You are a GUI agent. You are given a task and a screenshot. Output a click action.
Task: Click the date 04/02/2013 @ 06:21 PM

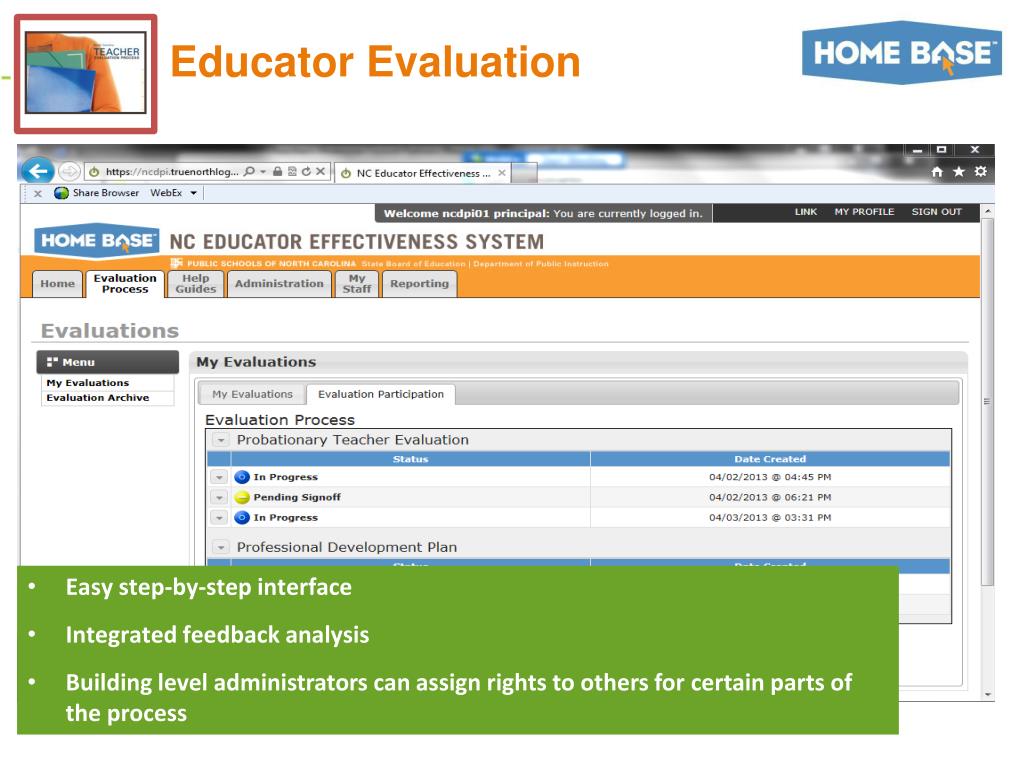[x=770, y=497]
